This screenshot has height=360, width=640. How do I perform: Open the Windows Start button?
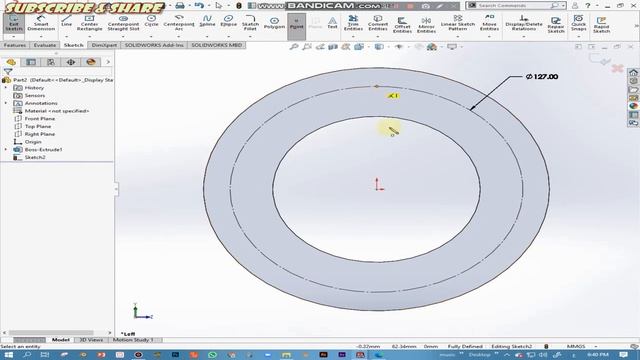8,355
